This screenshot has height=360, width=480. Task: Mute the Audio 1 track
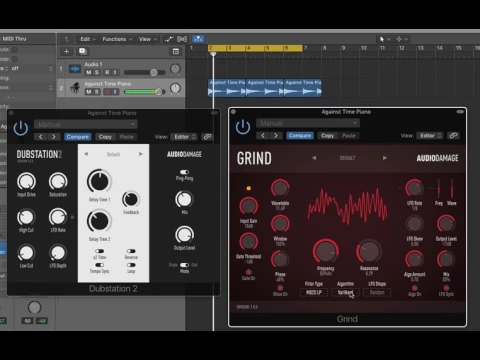(x=89, y=72)
